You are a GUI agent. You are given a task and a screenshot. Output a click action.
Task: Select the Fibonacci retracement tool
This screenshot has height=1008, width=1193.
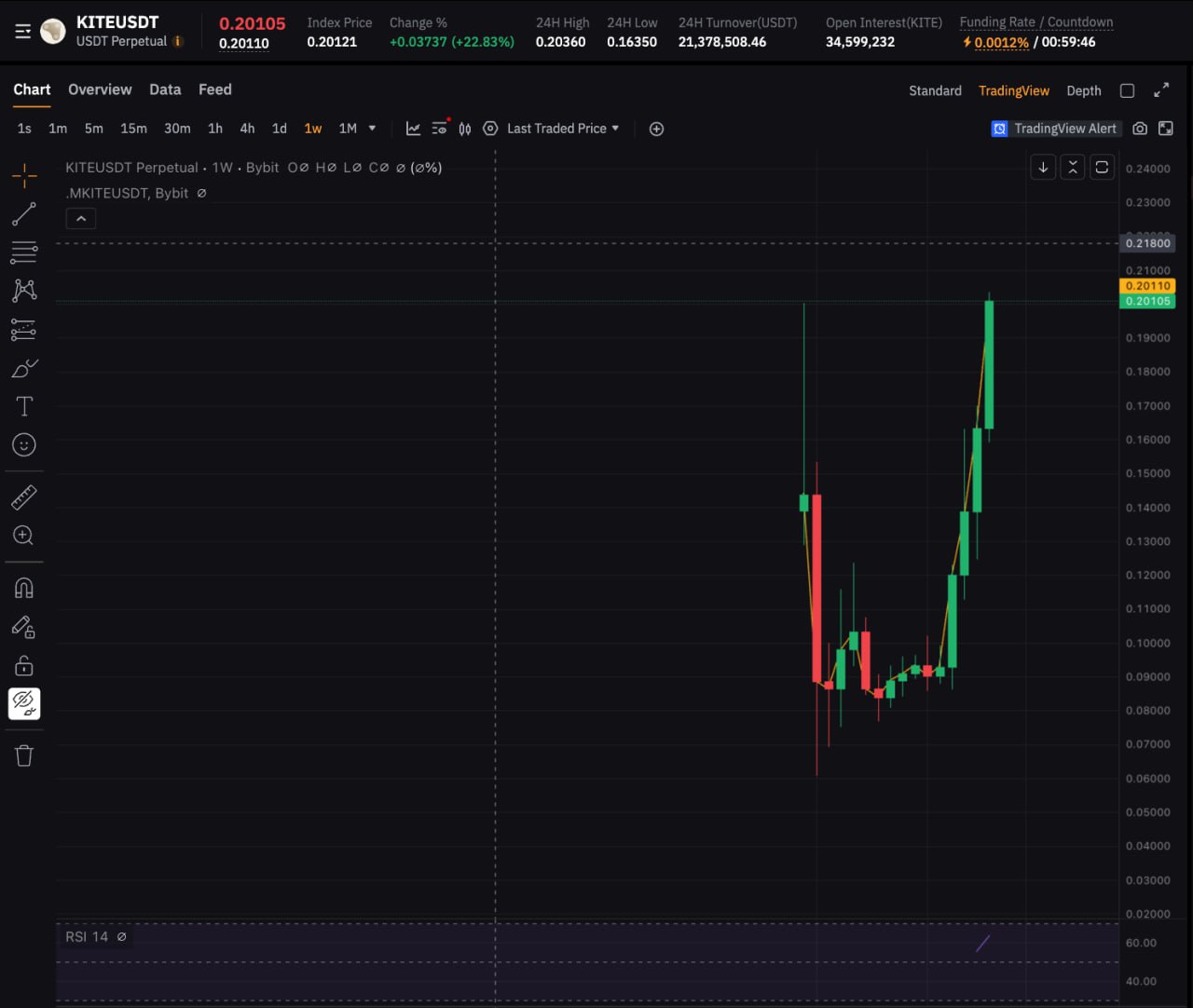point(24,252)
